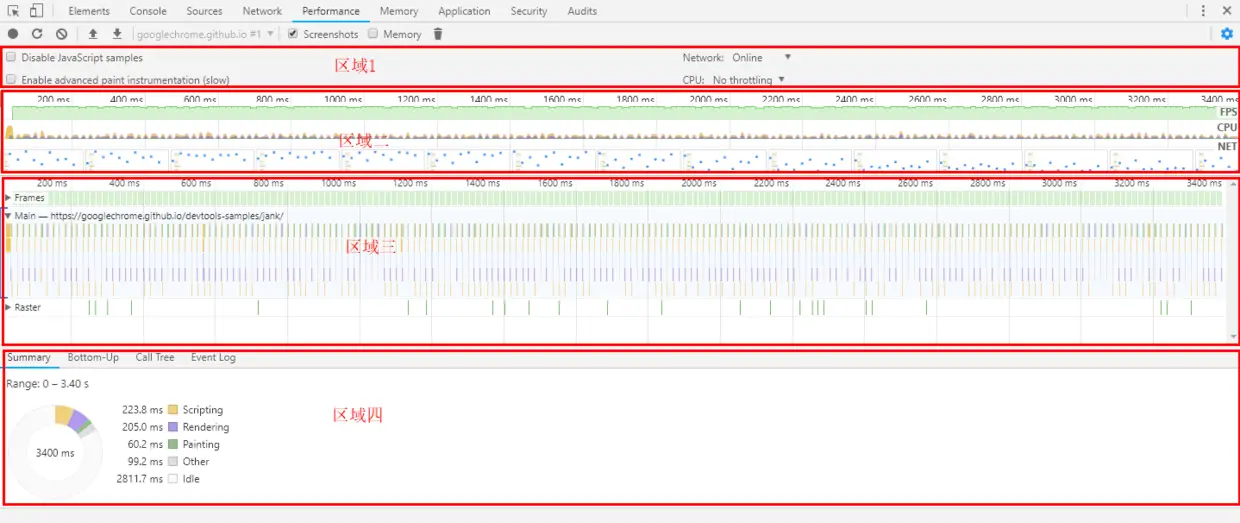This screenshot has height=523, width=1240.
Task: Enable the Memory checkbox in toolbar
Action: click(373, 34)
